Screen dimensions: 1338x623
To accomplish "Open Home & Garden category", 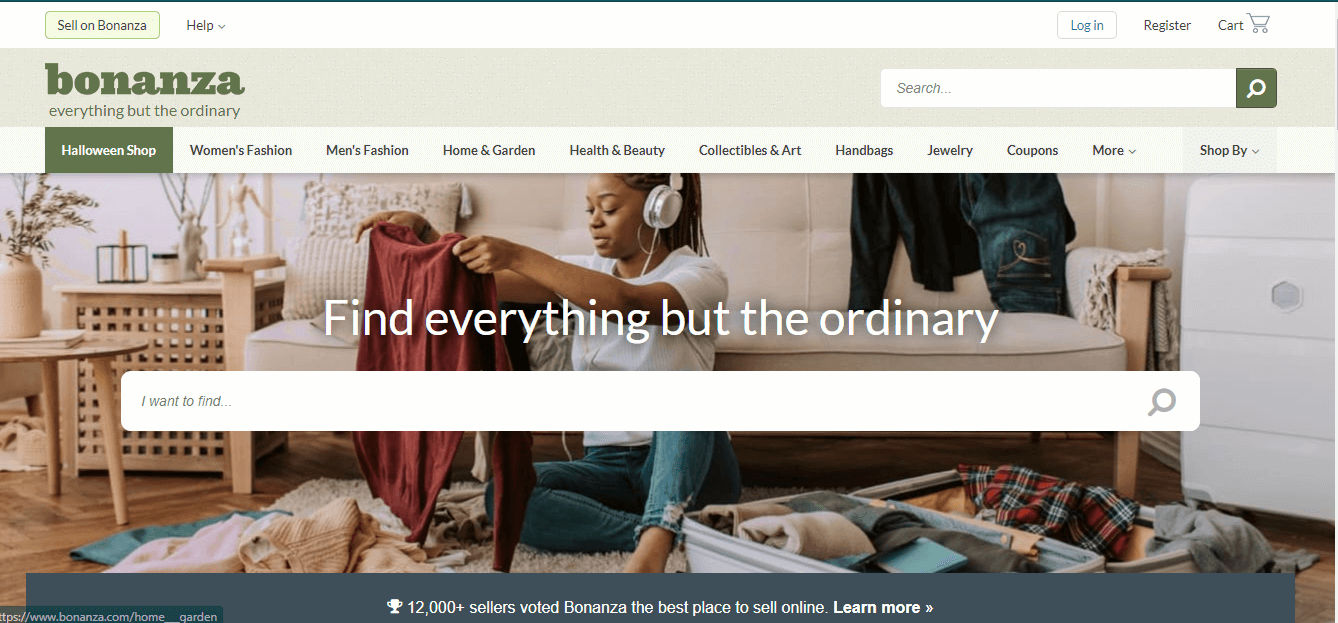I will click(x=489, y=150).
